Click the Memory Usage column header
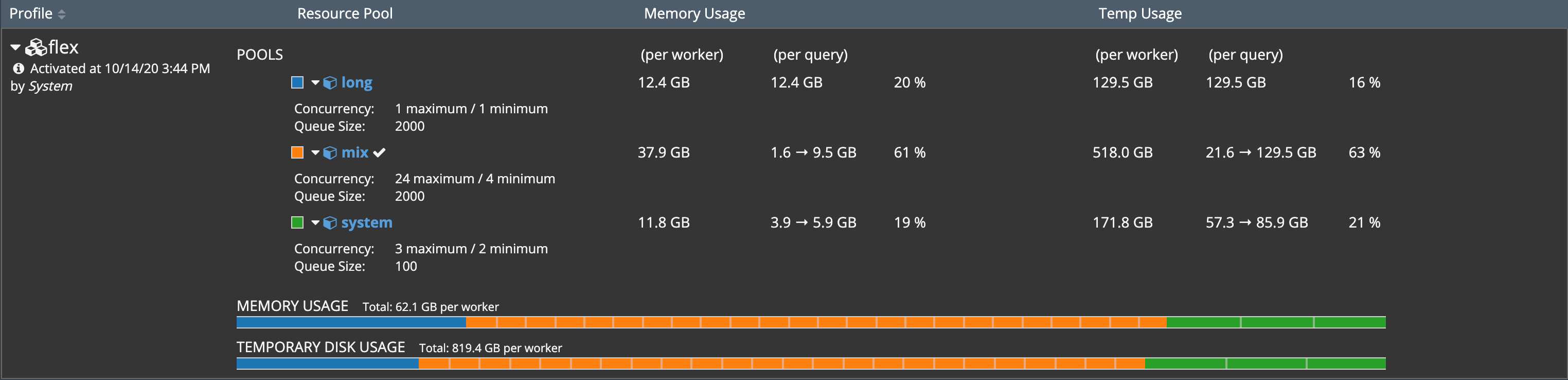Viewport: 1568px width, 380px height. [x=694, y=13]
